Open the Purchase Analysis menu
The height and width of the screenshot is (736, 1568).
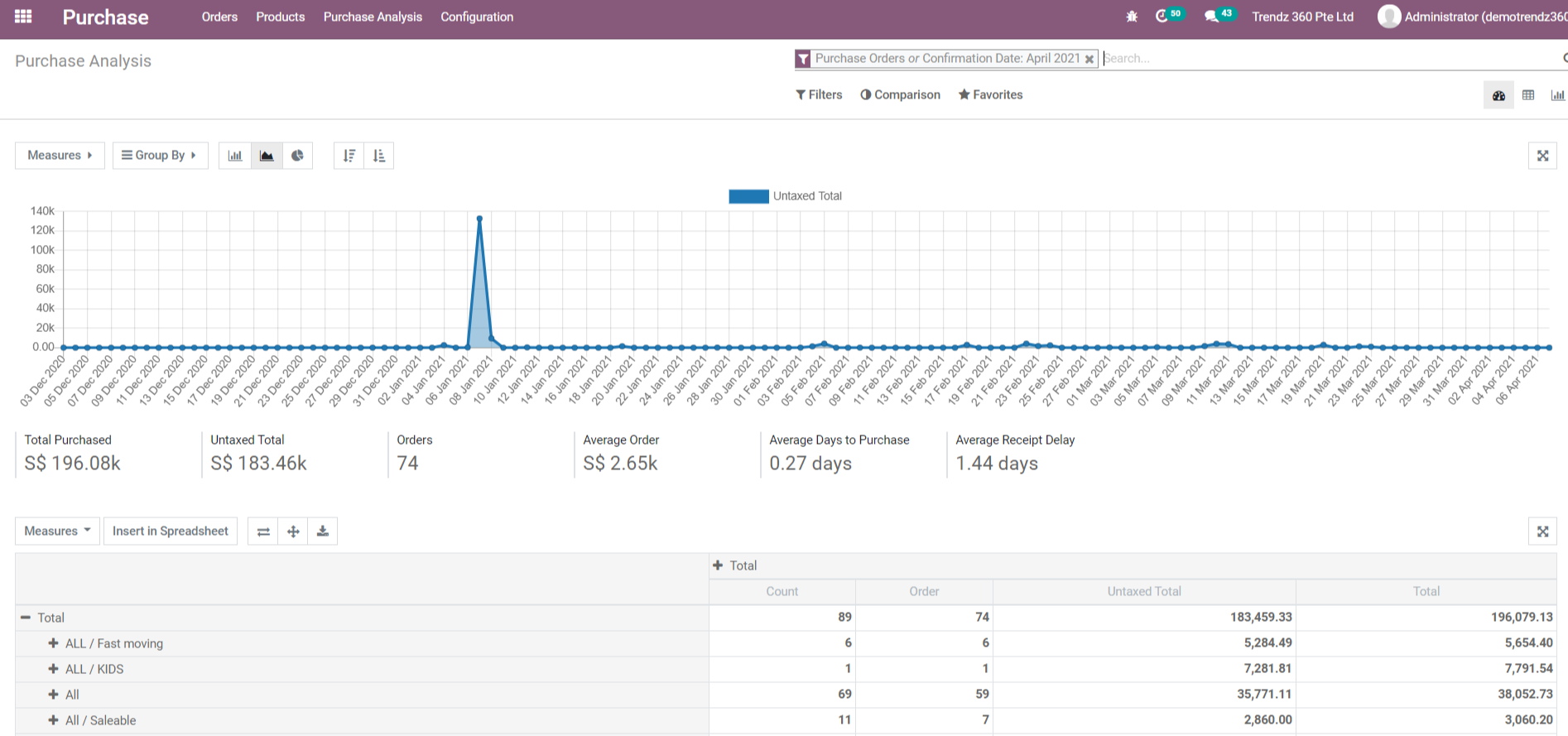point(373,17)
